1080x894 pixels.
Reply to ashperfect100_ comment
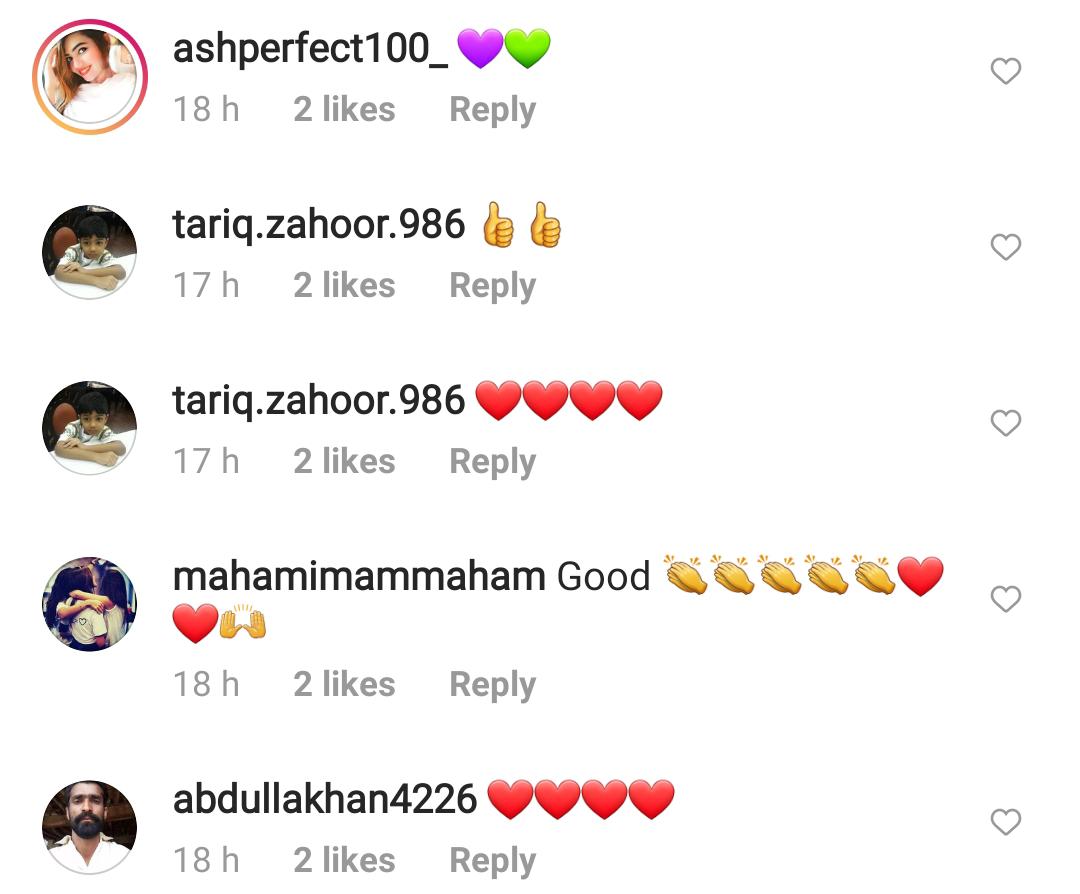tap(492, 110)
